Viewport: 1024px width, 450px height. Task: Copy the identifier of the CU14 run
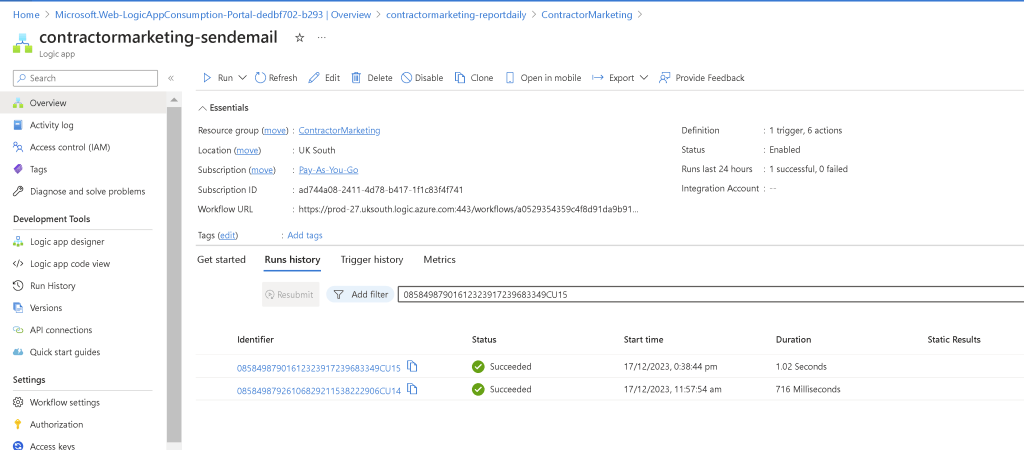point(412,389)
